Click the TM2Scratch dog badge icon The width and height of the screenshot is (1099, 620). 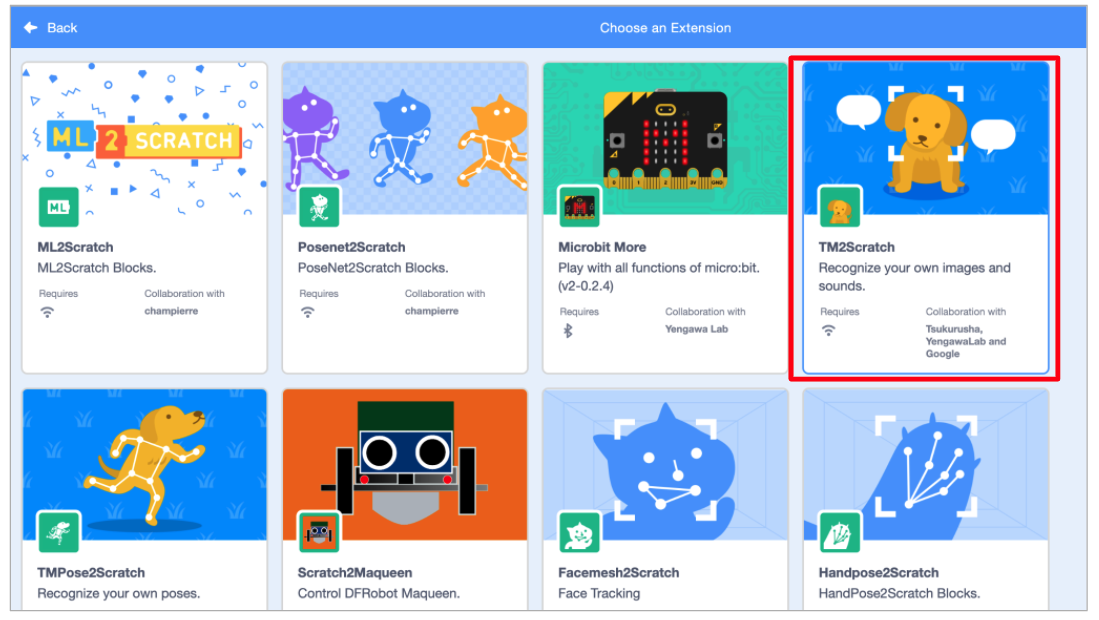(x=840, y=207)
